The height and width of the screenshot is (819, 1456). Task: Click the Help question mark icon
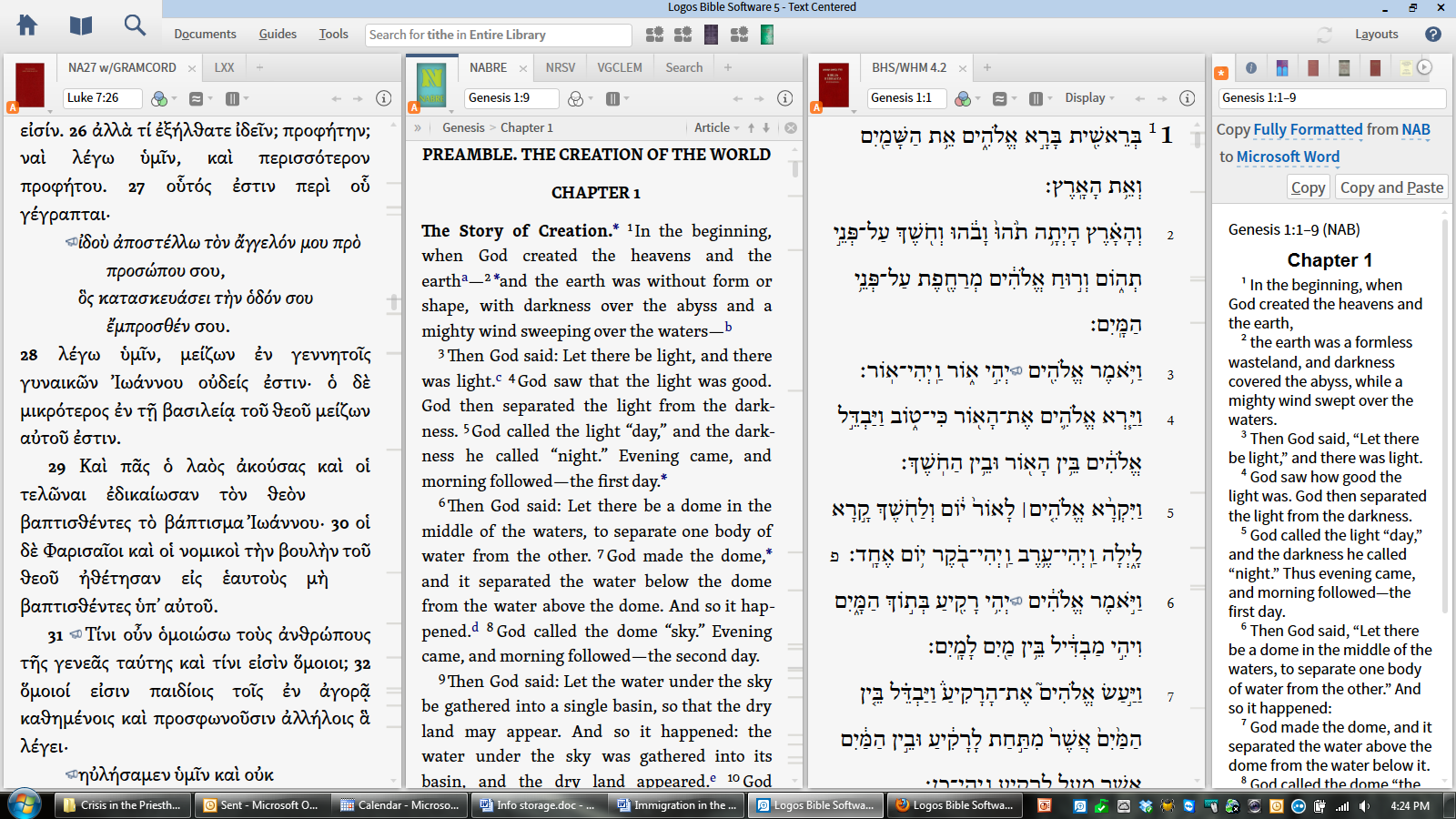point(1433,35)
